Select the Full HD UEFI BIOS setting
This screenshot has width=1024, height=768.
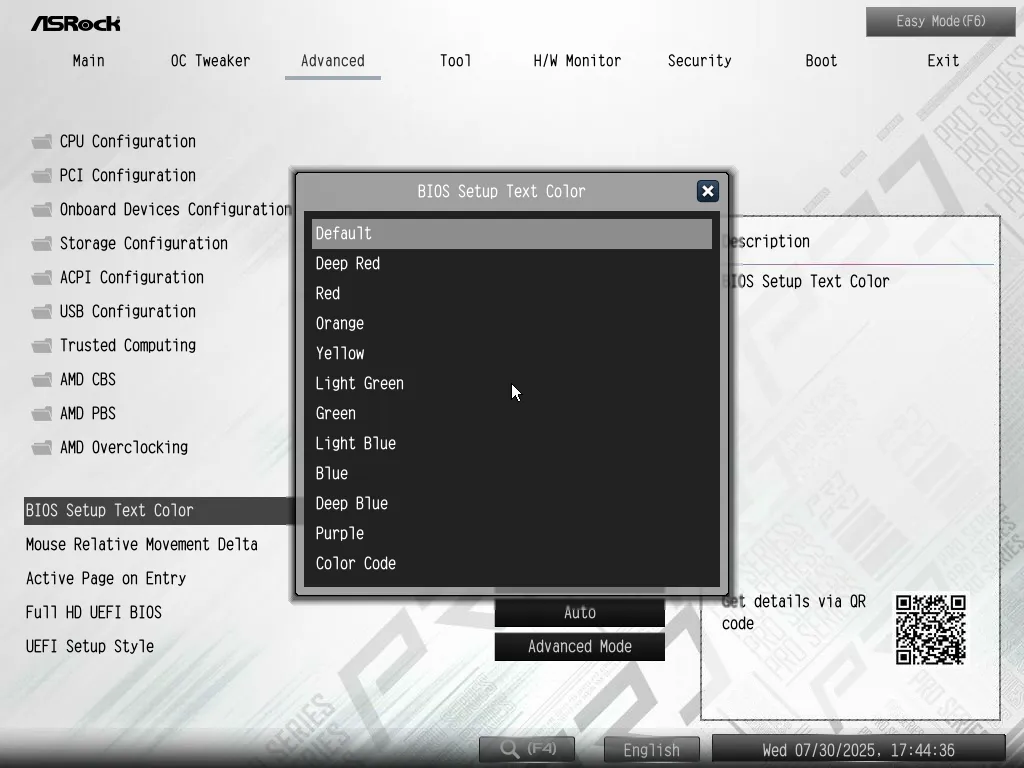[93, 613]
